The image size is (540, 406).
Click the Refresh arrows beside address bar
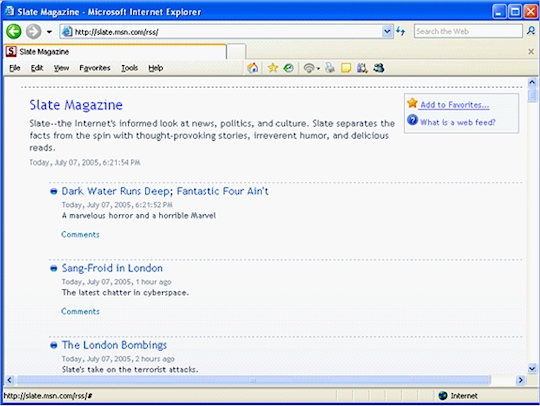coord(401,31)
